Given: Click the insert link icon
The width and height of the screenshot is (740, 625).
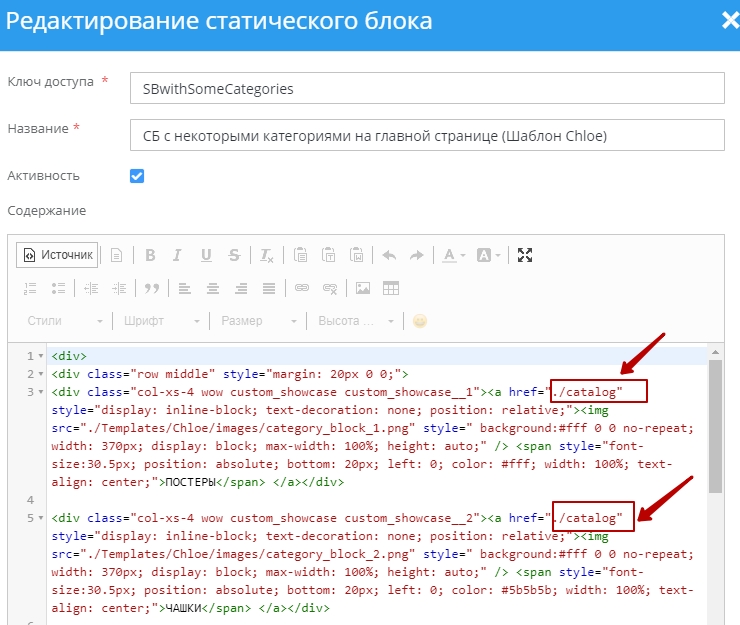Looking at the screenshot, I should coord(301,288).
